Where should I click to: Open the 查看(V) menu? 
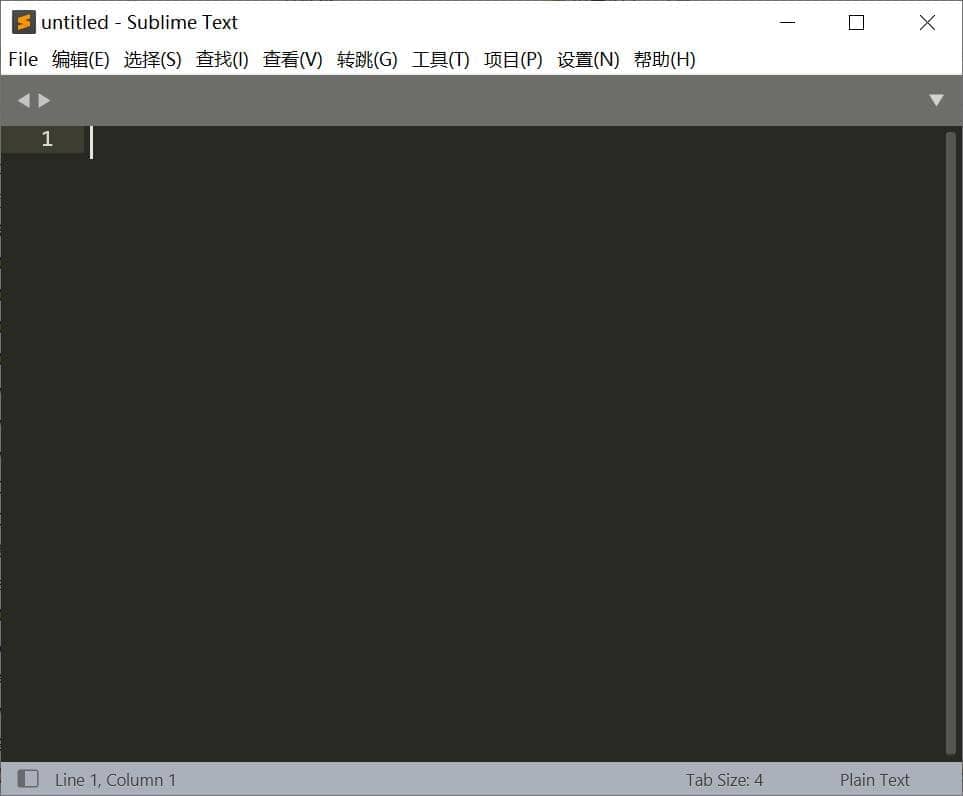(291, 59)
